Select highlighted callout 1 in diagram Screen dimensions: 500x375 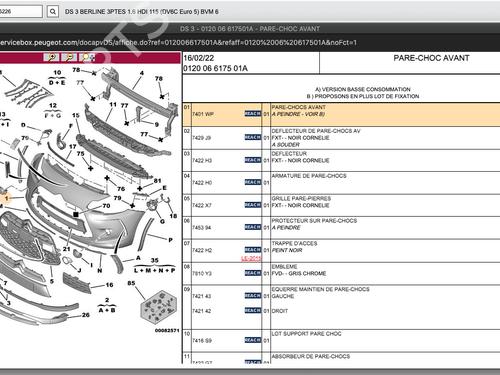click(6, 198)
